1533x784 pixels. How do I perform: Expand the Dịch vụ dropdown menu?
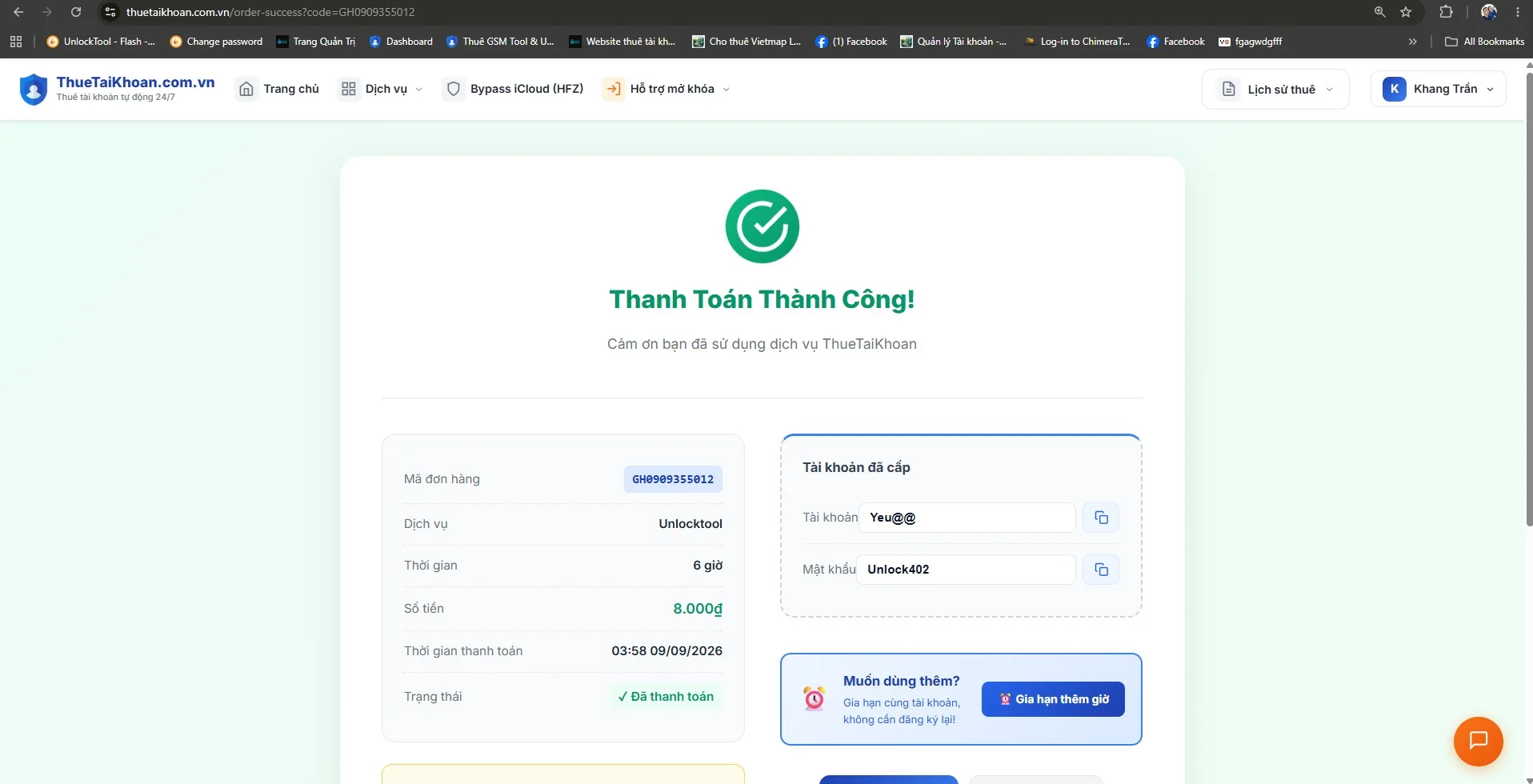(x=382, y=89)
